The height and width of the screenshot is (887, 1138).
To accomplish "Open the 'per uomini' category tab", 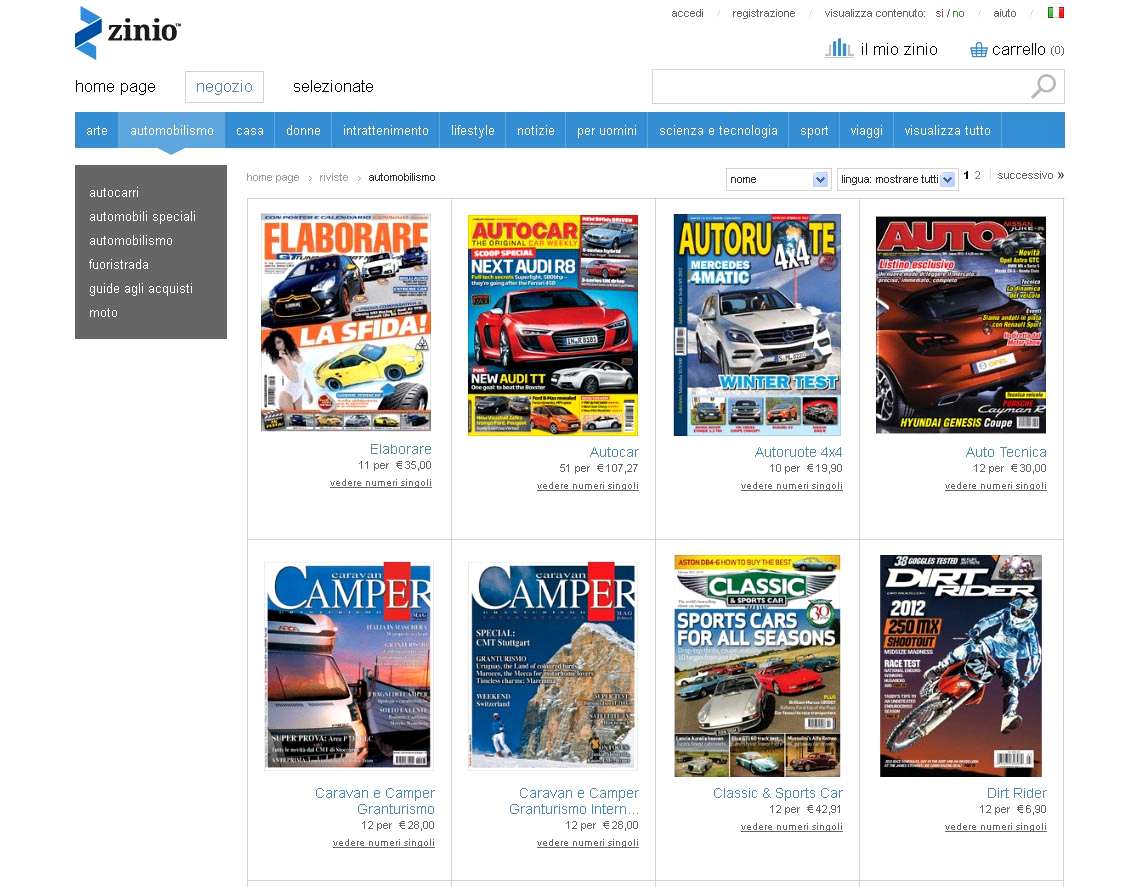I will (607, 131).
